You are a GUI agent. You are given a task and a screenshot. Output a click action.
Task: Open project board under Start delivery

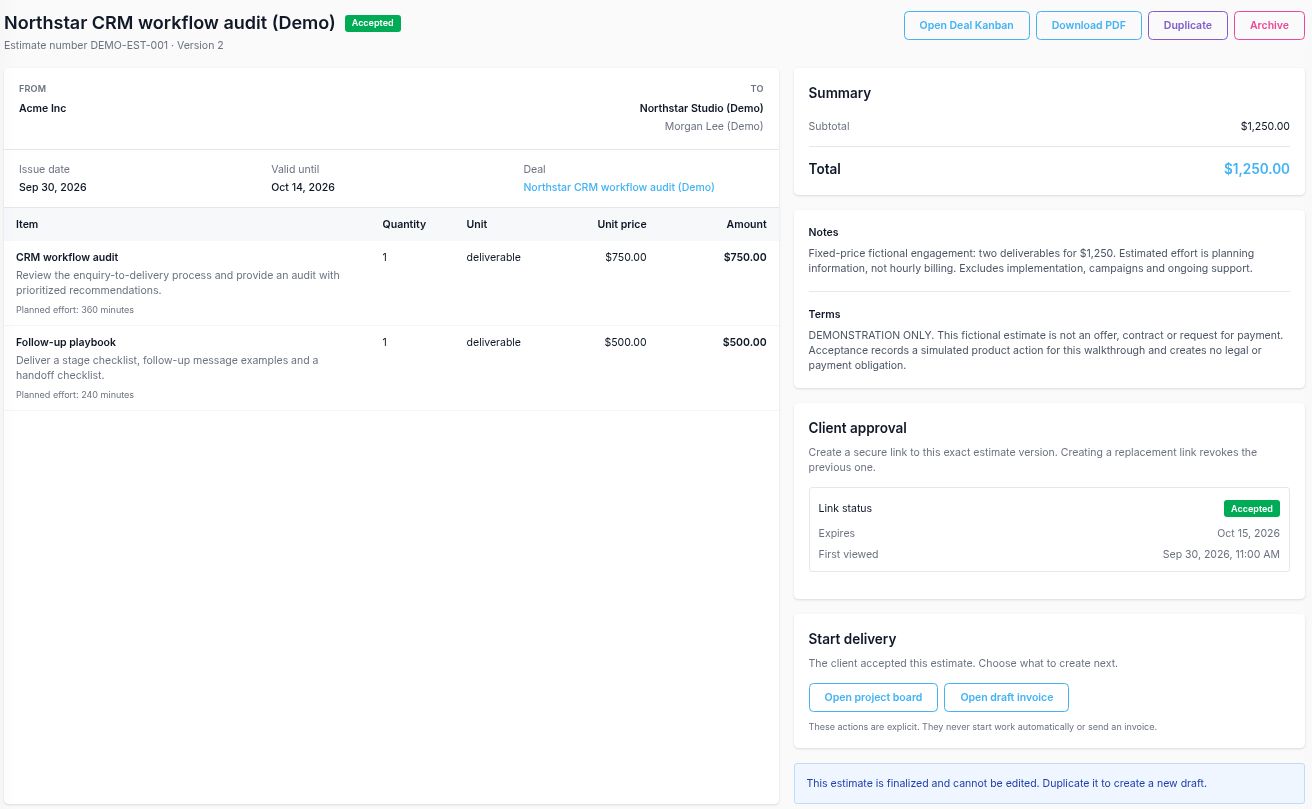click(x=873, y=697)
